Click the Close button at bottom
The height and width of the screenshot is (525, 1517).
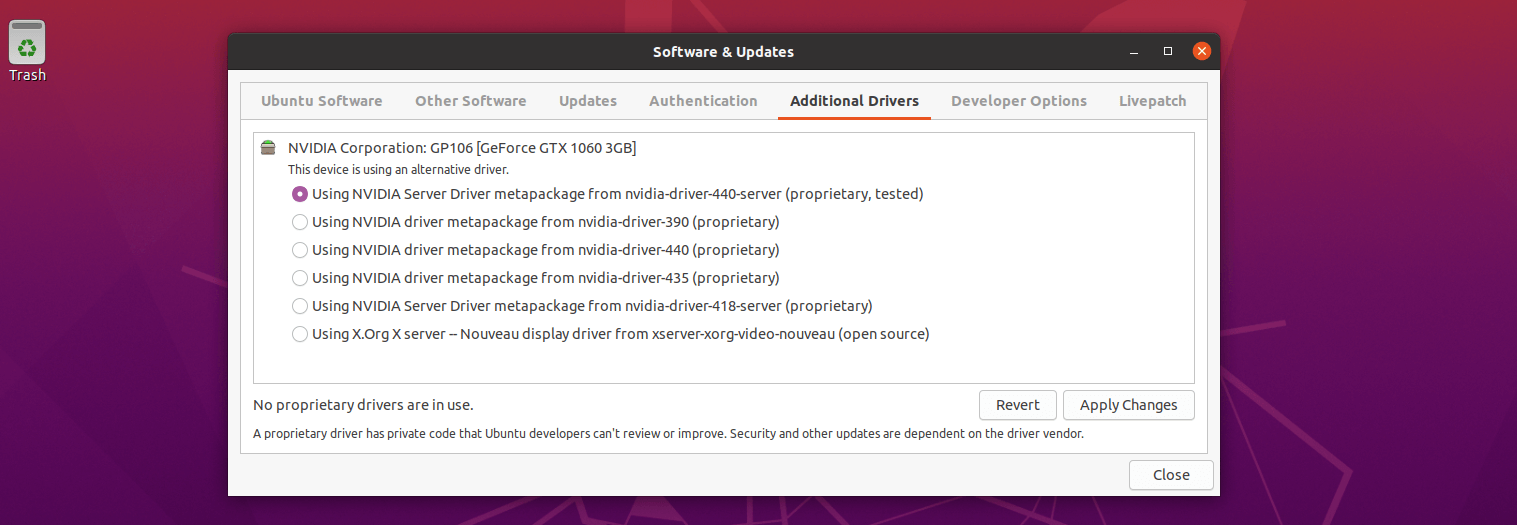1170,475
